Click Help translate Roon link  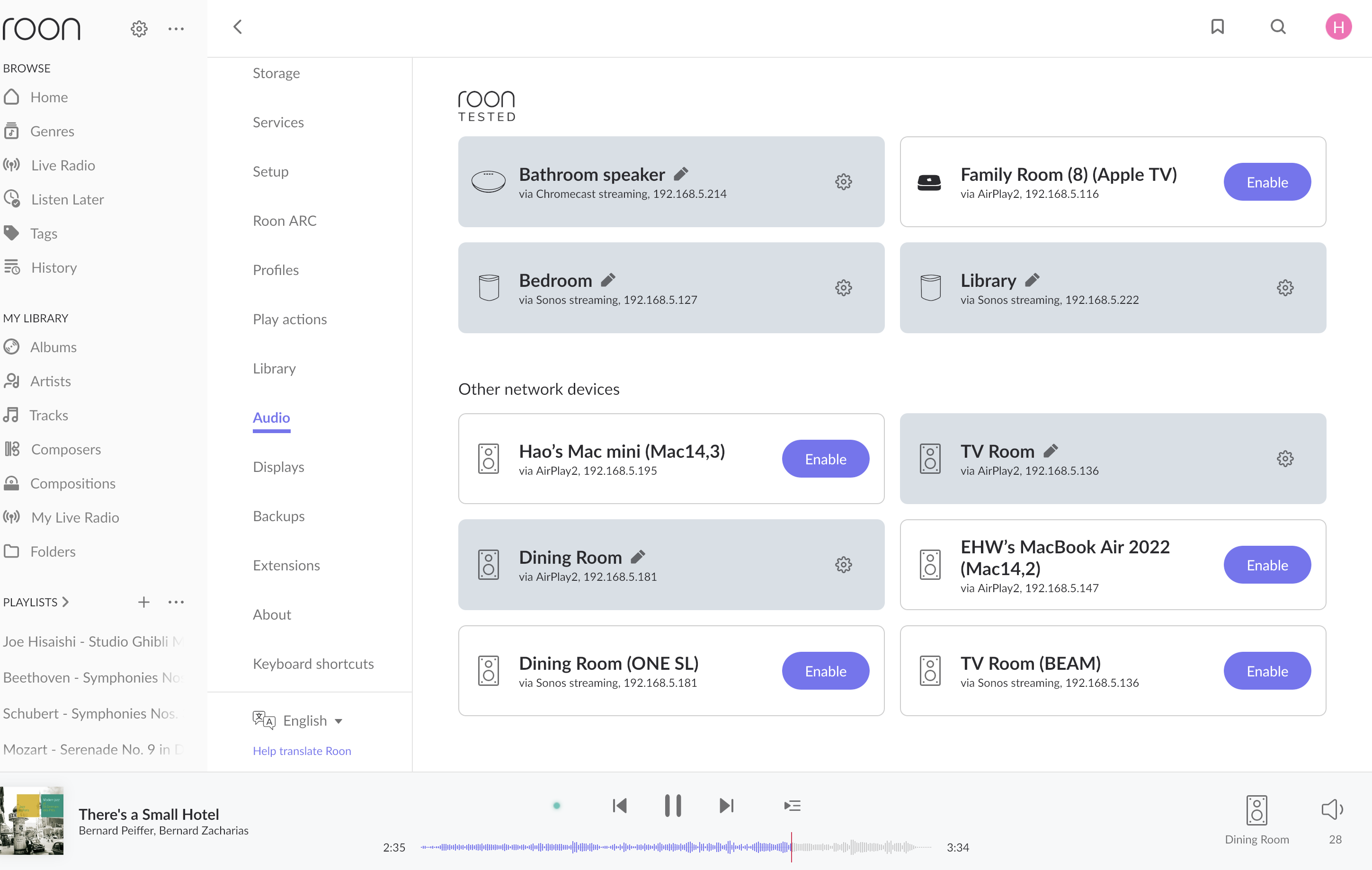(x=302, y=750)
